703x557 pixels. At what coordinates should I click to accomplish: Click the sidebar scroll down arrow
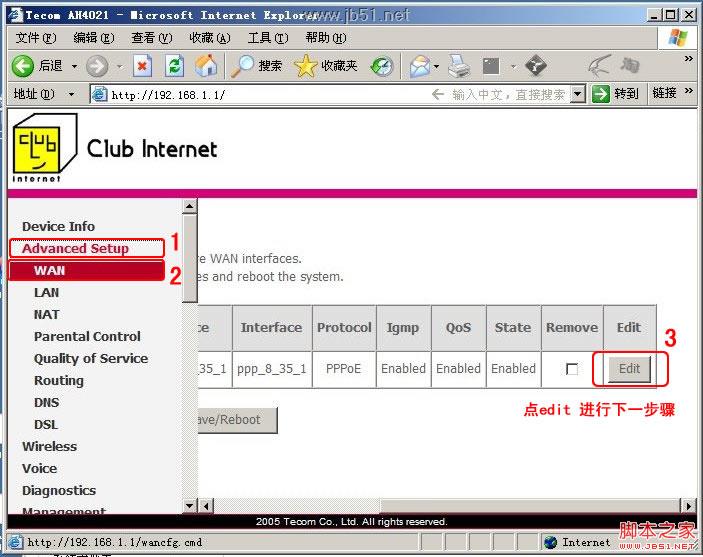190,506
